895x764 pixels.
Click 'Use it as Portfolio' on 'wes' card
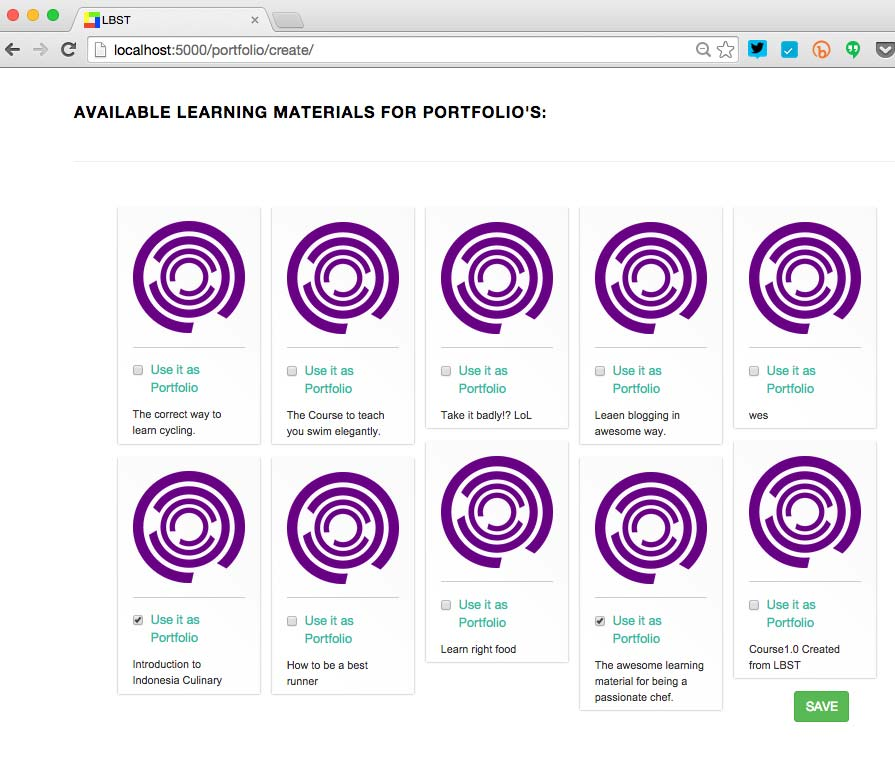tap(791, 380)
